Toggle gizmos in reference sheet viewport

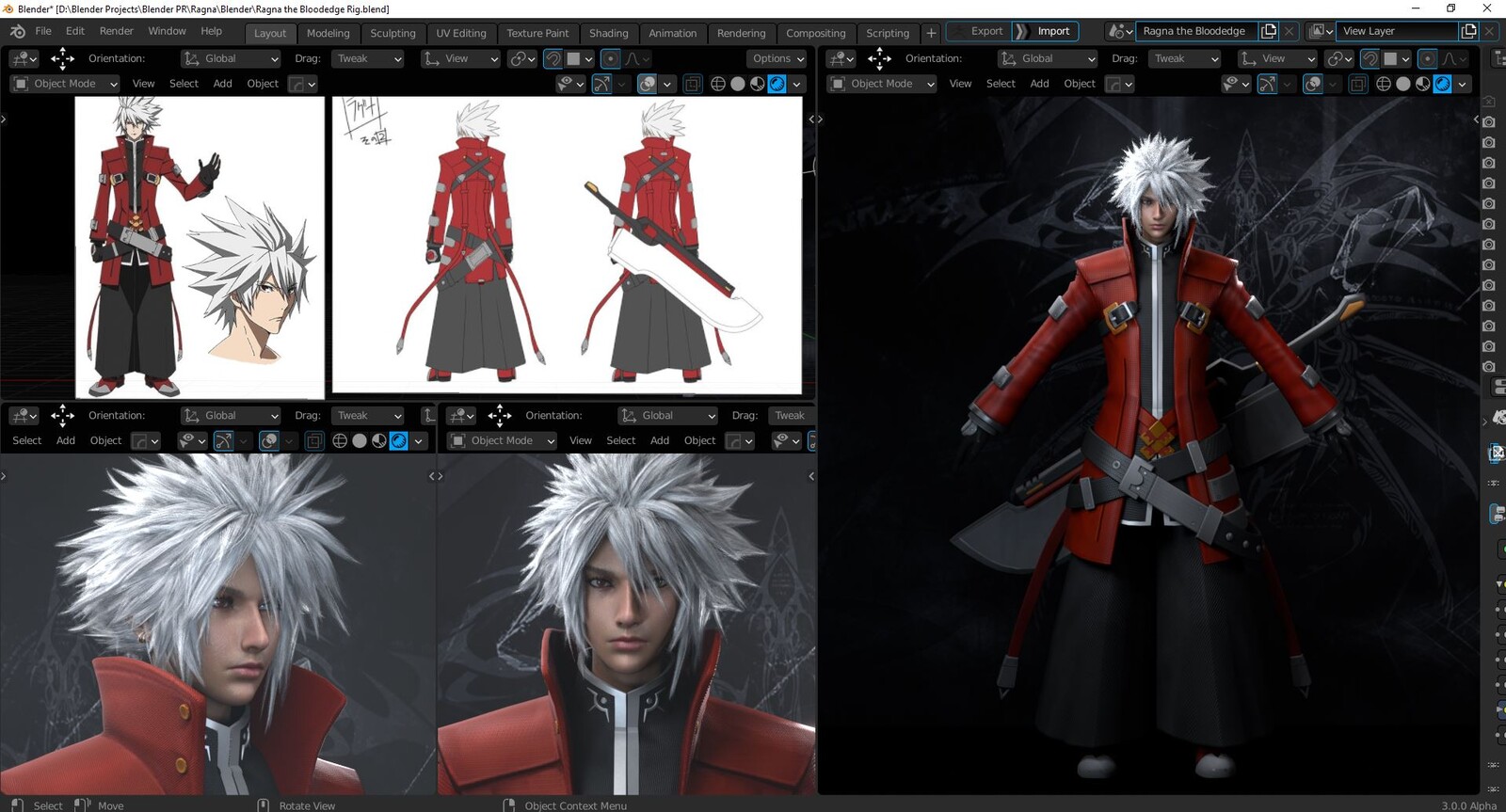[x=601, y=84]
